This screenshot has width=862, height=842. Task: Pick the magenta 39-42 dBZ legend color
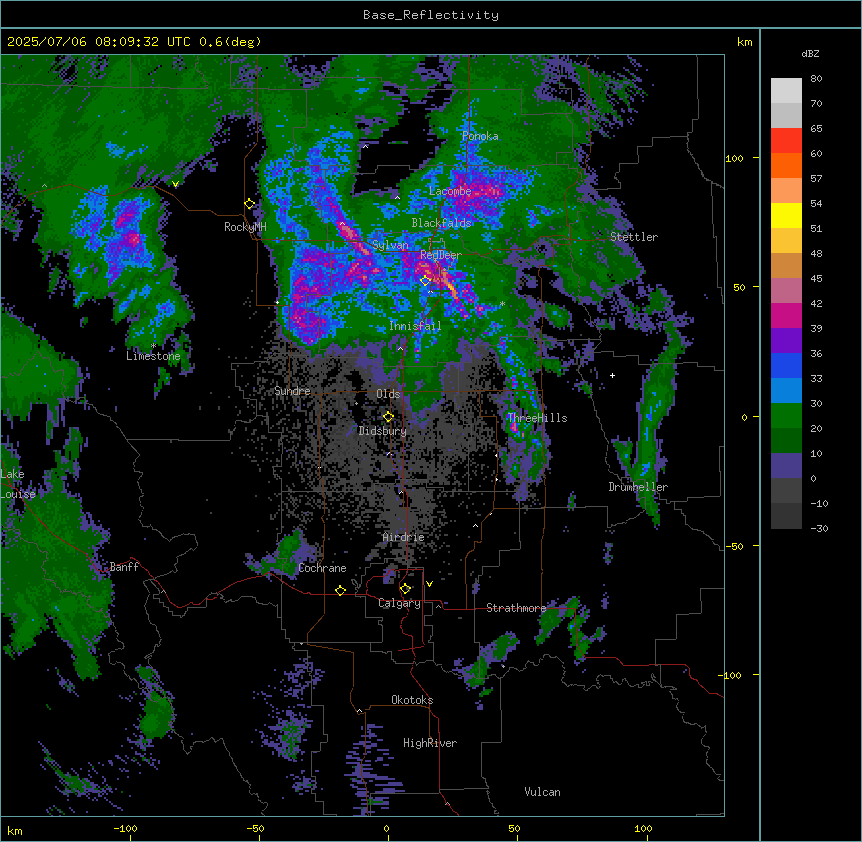(786, 315)
